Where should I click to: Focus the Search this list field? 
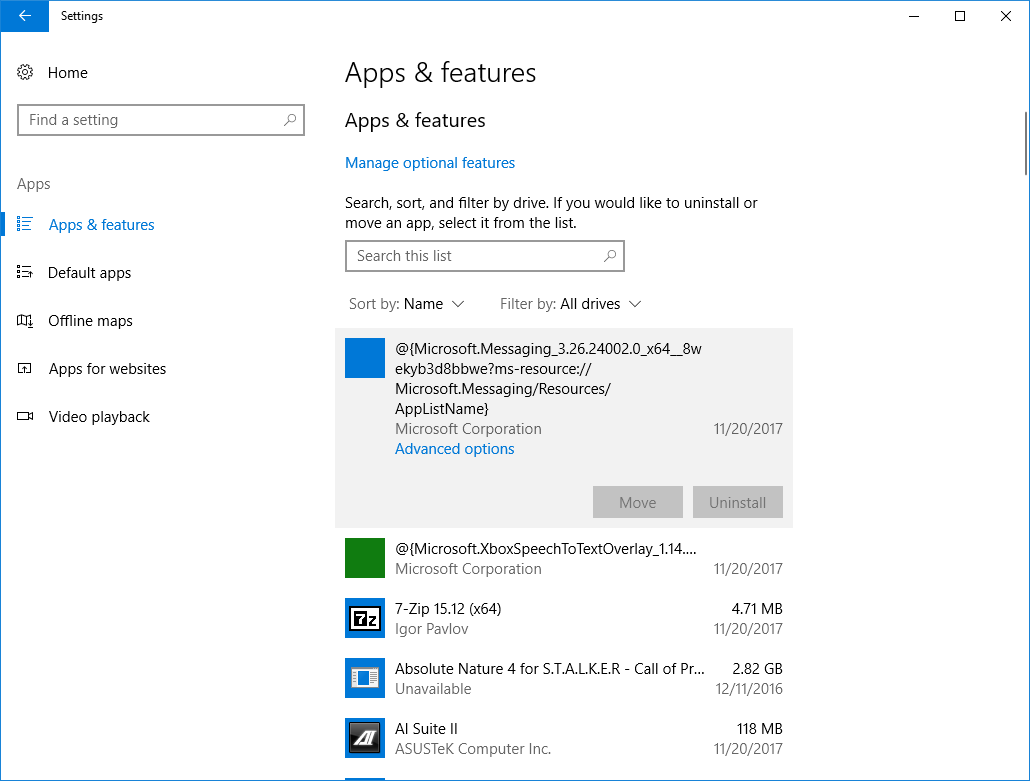point(485,256)
